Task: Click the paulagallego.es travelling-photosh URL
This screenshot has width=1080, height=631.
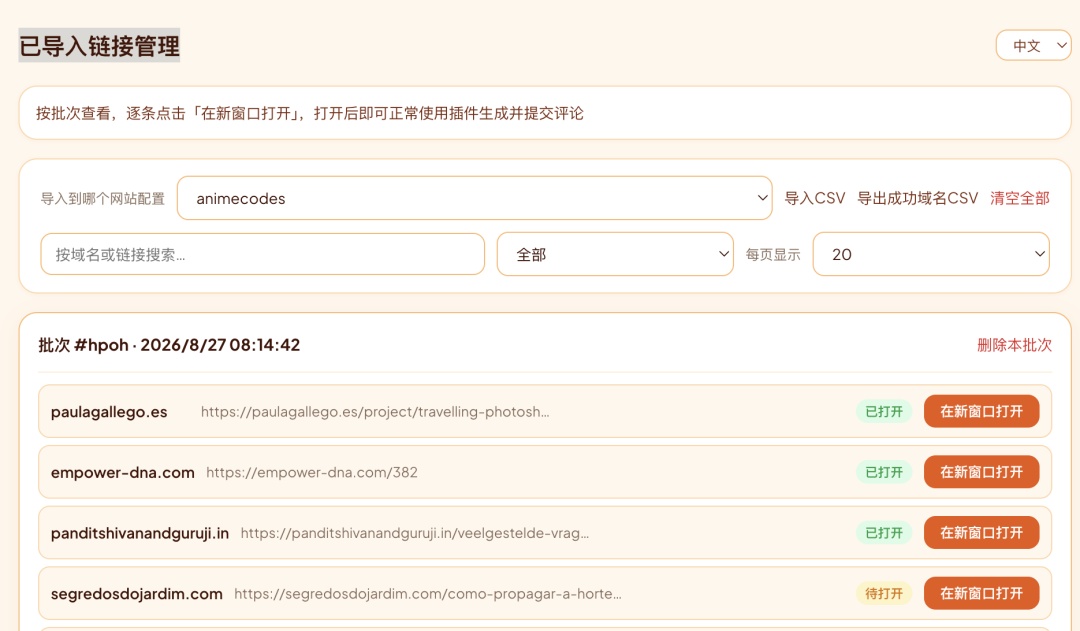Action: pos(375,412)
